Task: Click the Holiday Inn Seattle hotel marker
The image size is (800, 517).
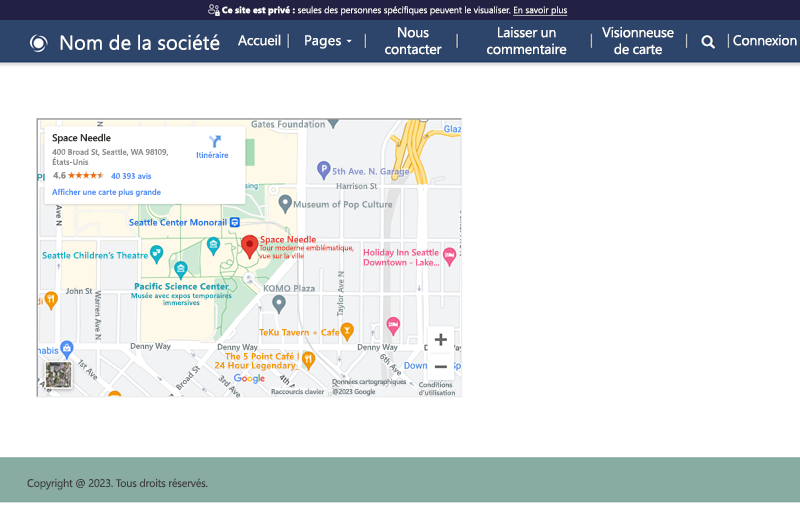Action: [x=449, y=256]
